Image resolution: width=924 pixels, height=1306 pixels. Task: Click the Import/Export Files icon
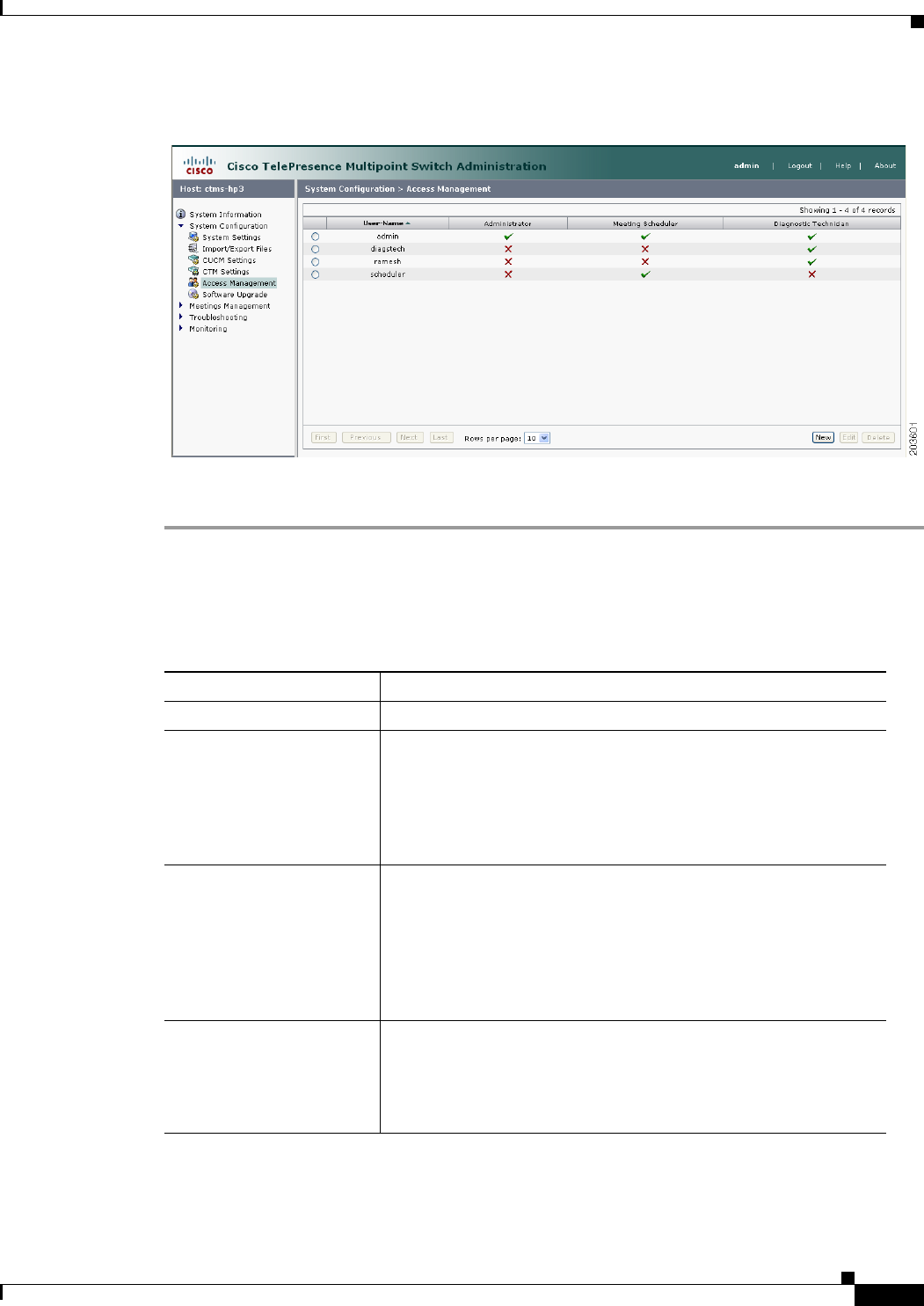pyautogui.click(x=193, y=249)
